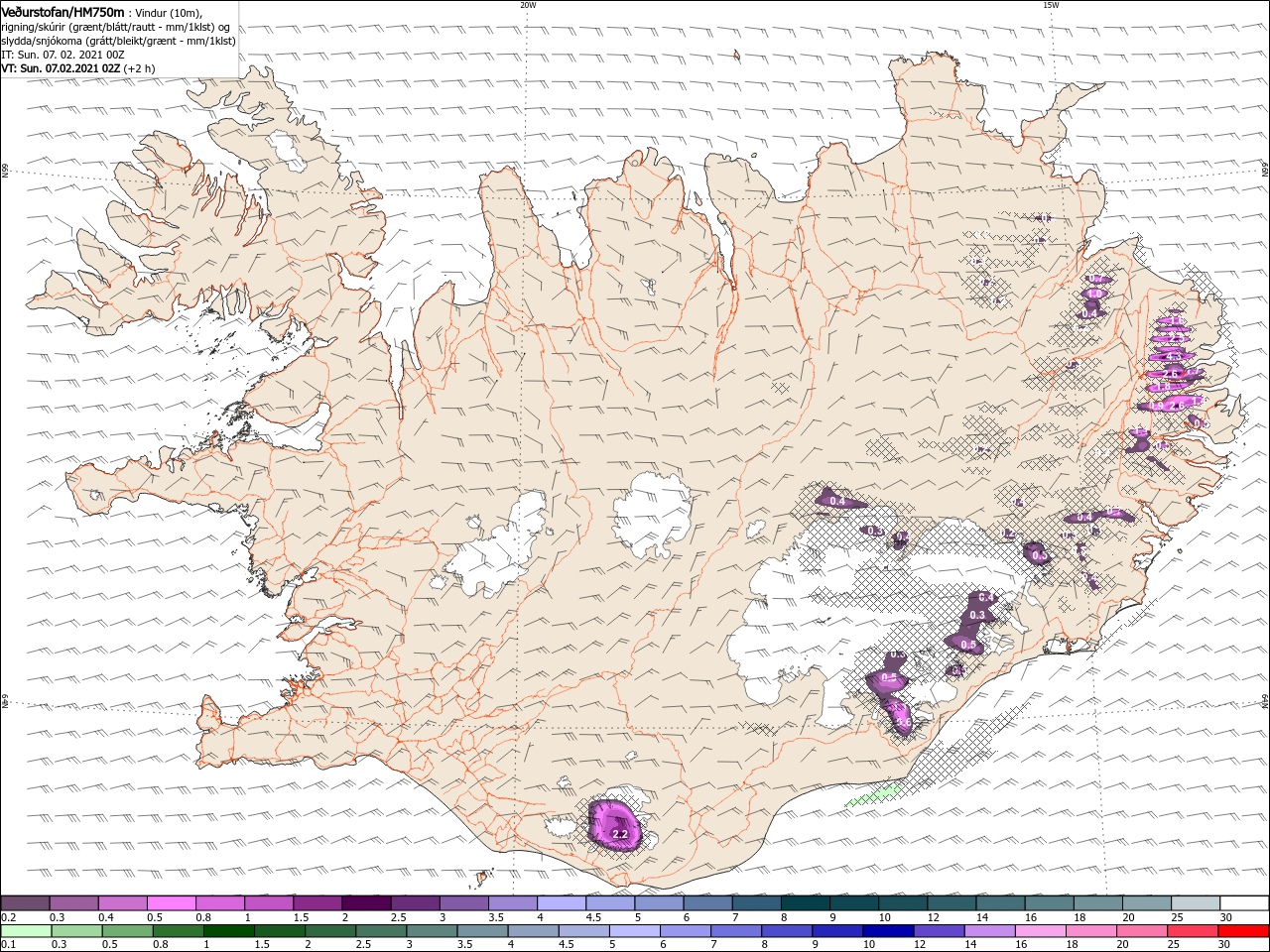Screen dimensions: 1270x952
Task: Select the violet 12 swatch in the lower scale
Action: point(939,931)
